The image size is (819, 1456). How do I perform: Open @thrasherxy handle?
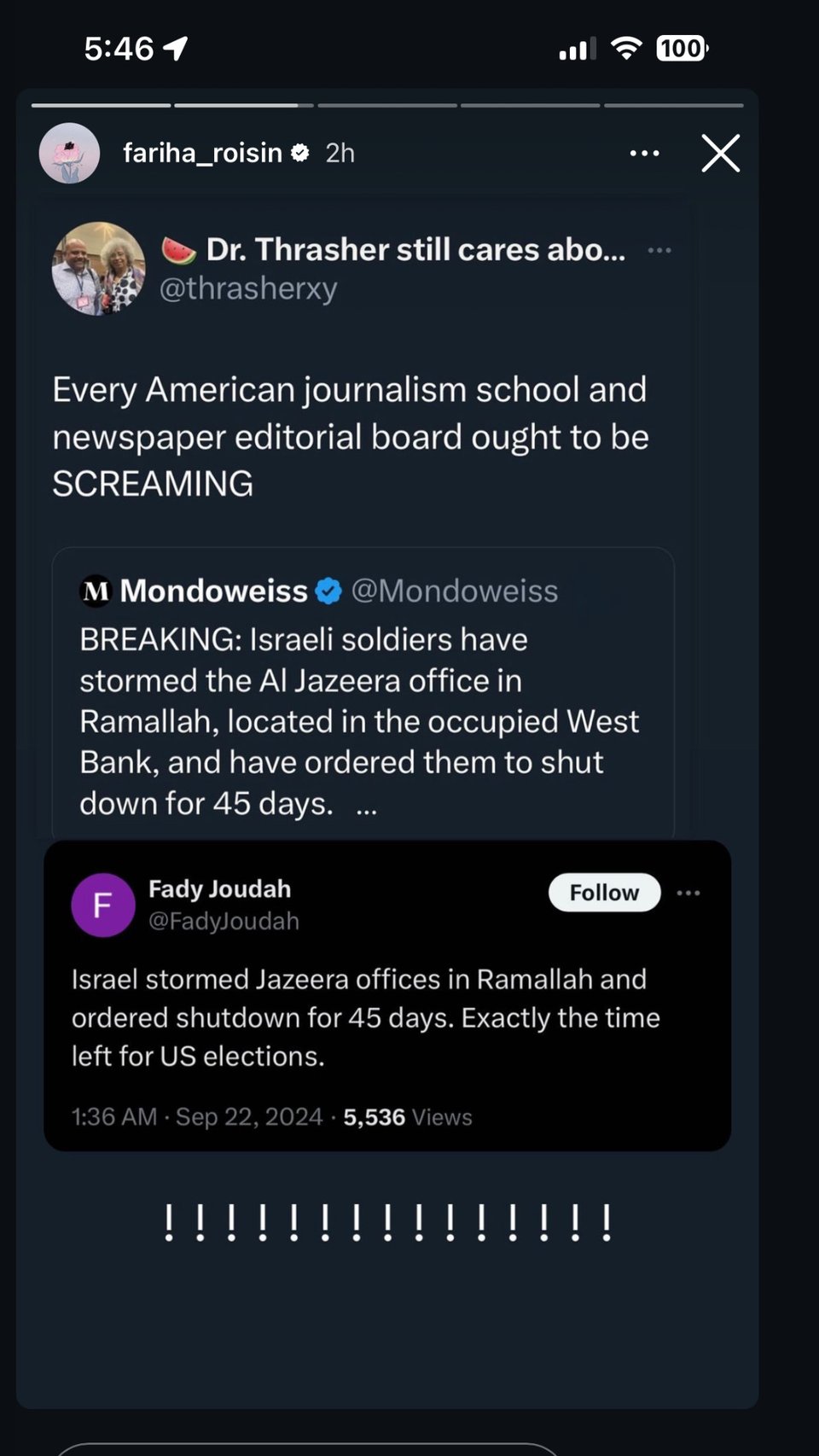point(248,288)
